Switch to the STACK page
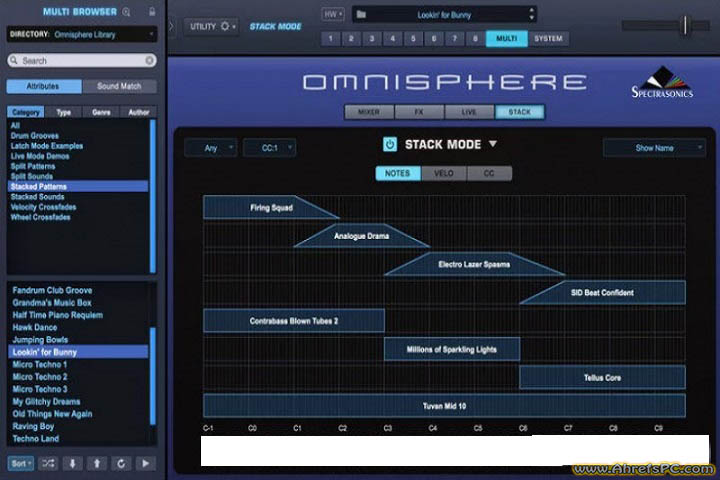720x480 pixels. [520, 112]
